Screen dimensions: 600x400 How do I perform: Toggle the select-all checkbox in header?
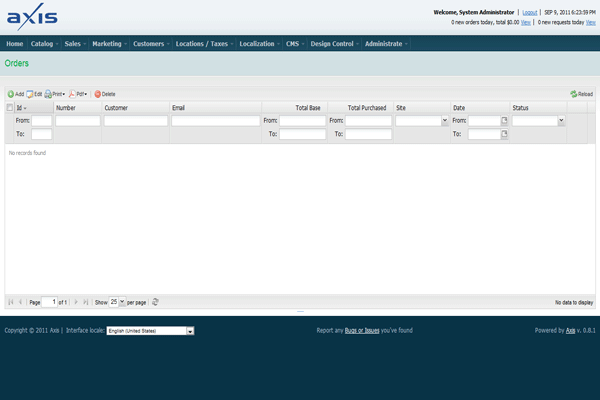point(10,108)
